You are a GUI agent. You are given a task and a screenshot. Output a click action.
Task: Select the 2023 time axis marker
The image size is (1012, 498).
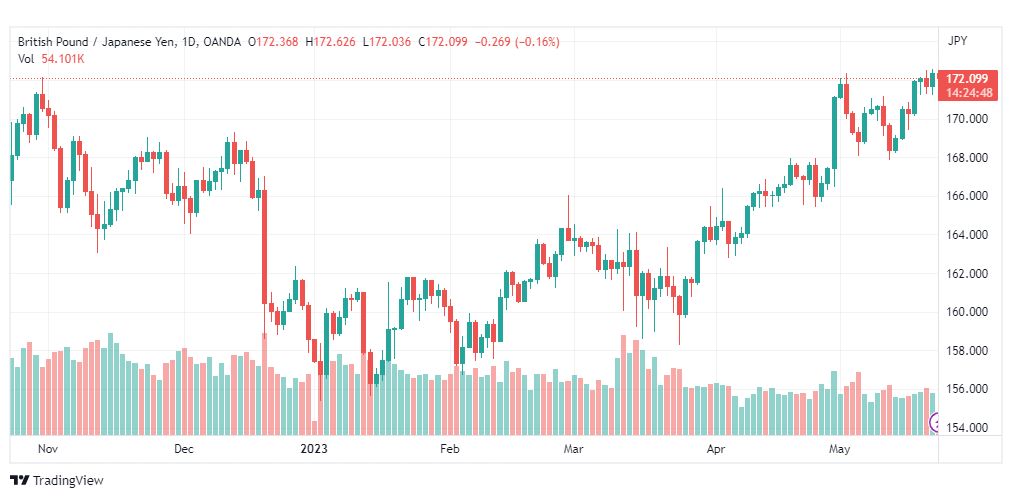click(x=314, y=449)
